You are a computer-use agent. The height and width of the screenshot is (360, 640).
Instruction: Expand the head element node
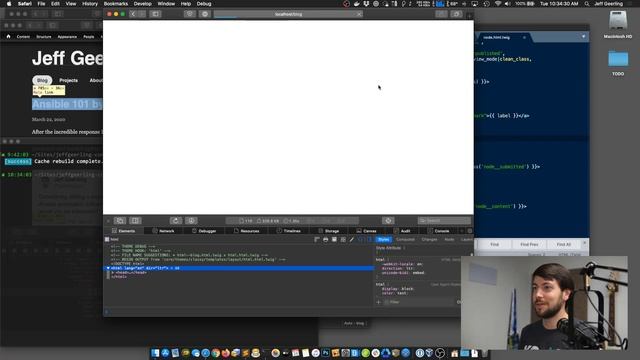click(x=113, y=273)
